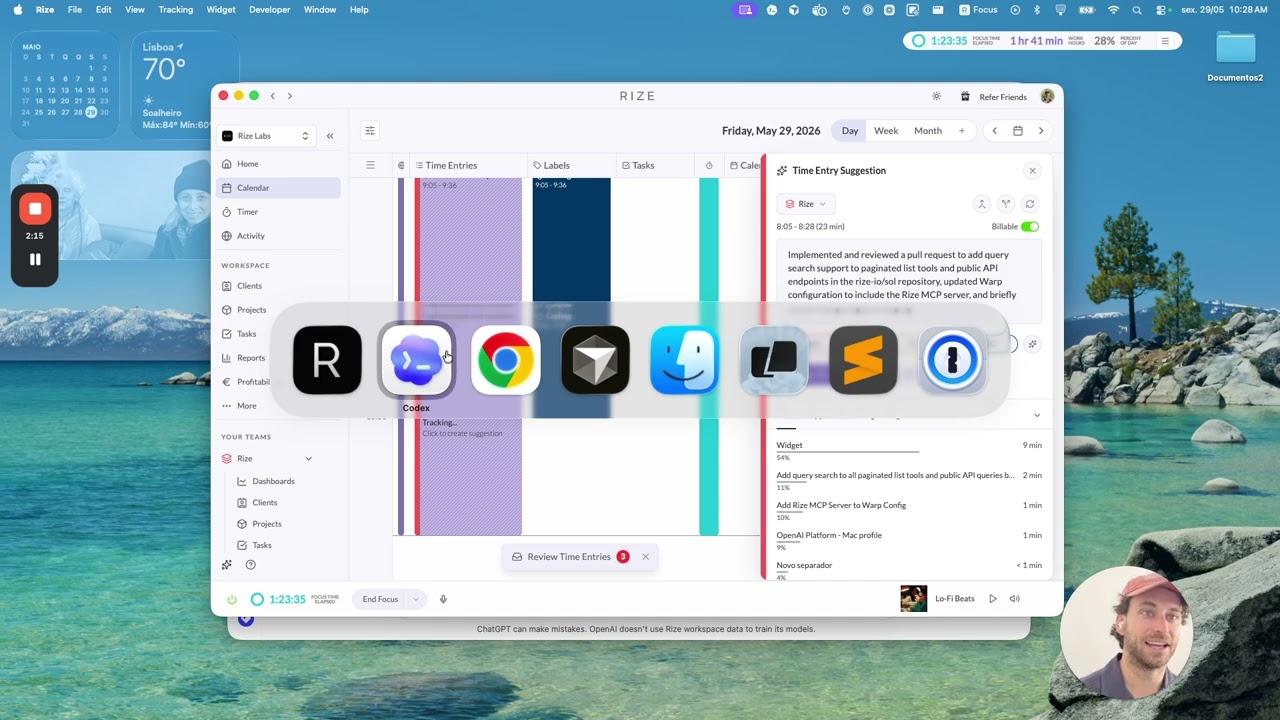Play the Lo-Fi Beats track
Image resolution: width=1280 pixels, height=720 pixels.
993,599
